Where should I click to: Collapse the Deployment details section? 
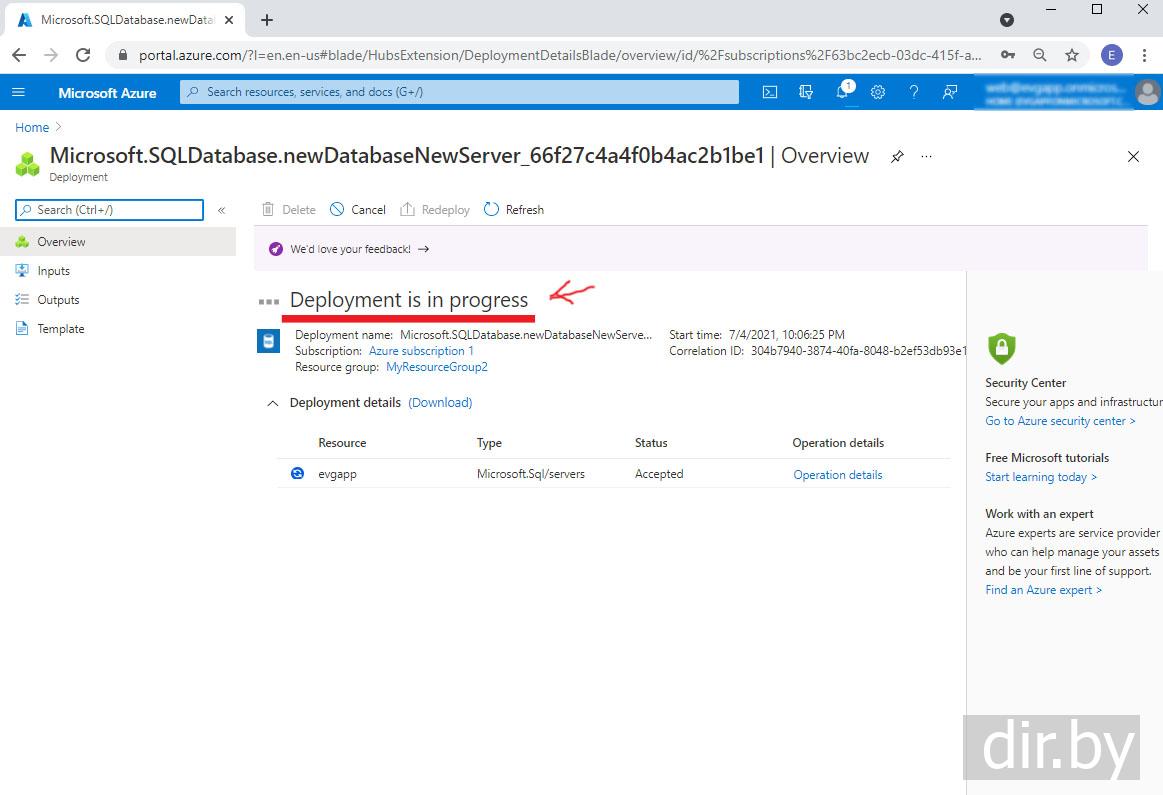[272, 403]
